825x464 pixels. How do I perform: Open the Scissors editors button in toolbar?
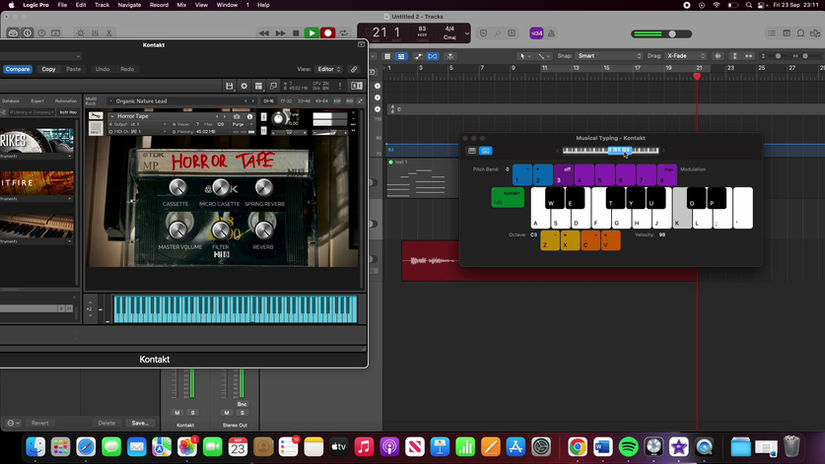[x=109, y=33]
